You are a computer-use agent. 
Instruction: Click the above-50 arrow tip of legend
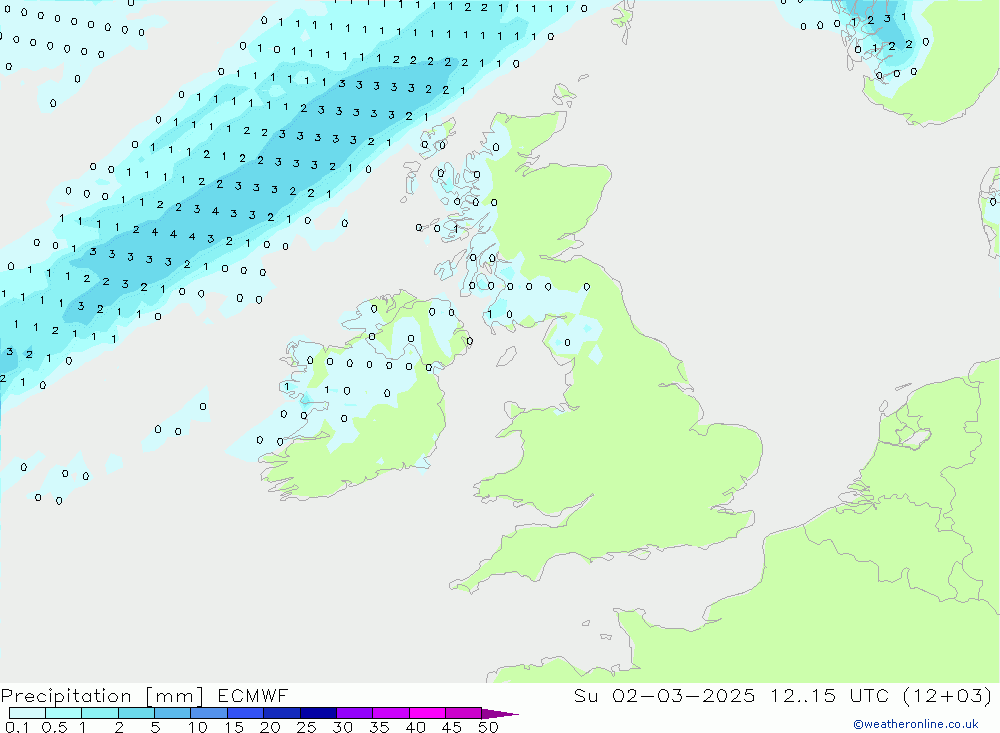coord(499,713)
